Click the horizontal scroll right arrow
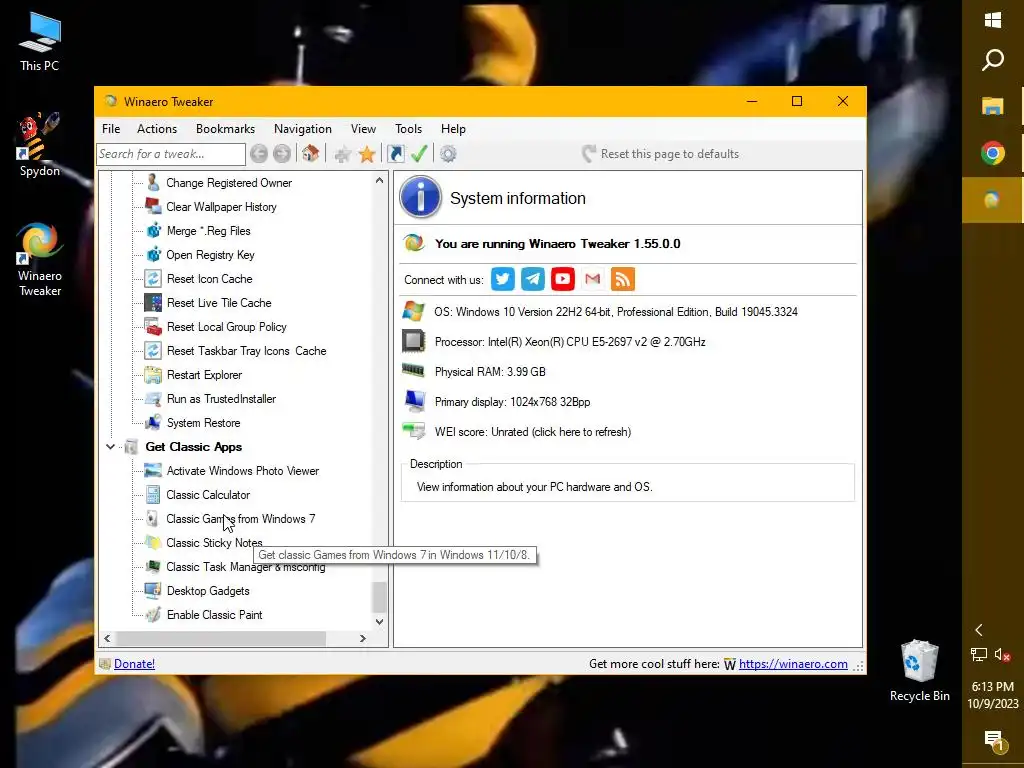Viewport: 1024px width, 768px height. coord(362,638)
